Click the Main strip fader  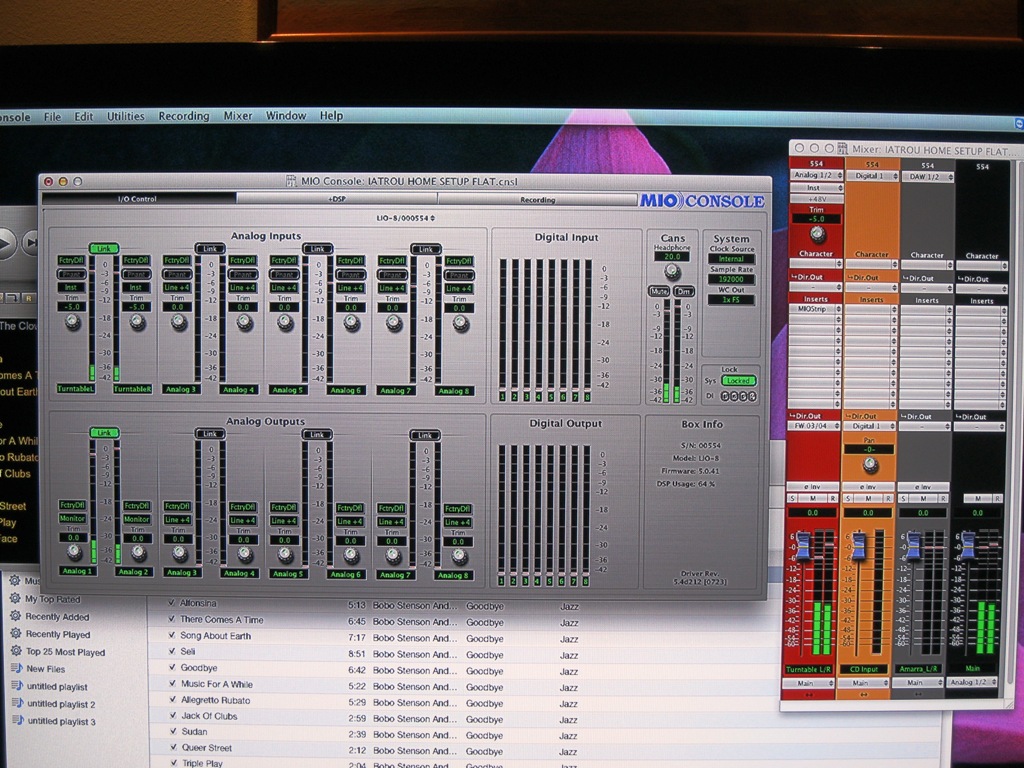pyautogui.click(x=968, y=545)
